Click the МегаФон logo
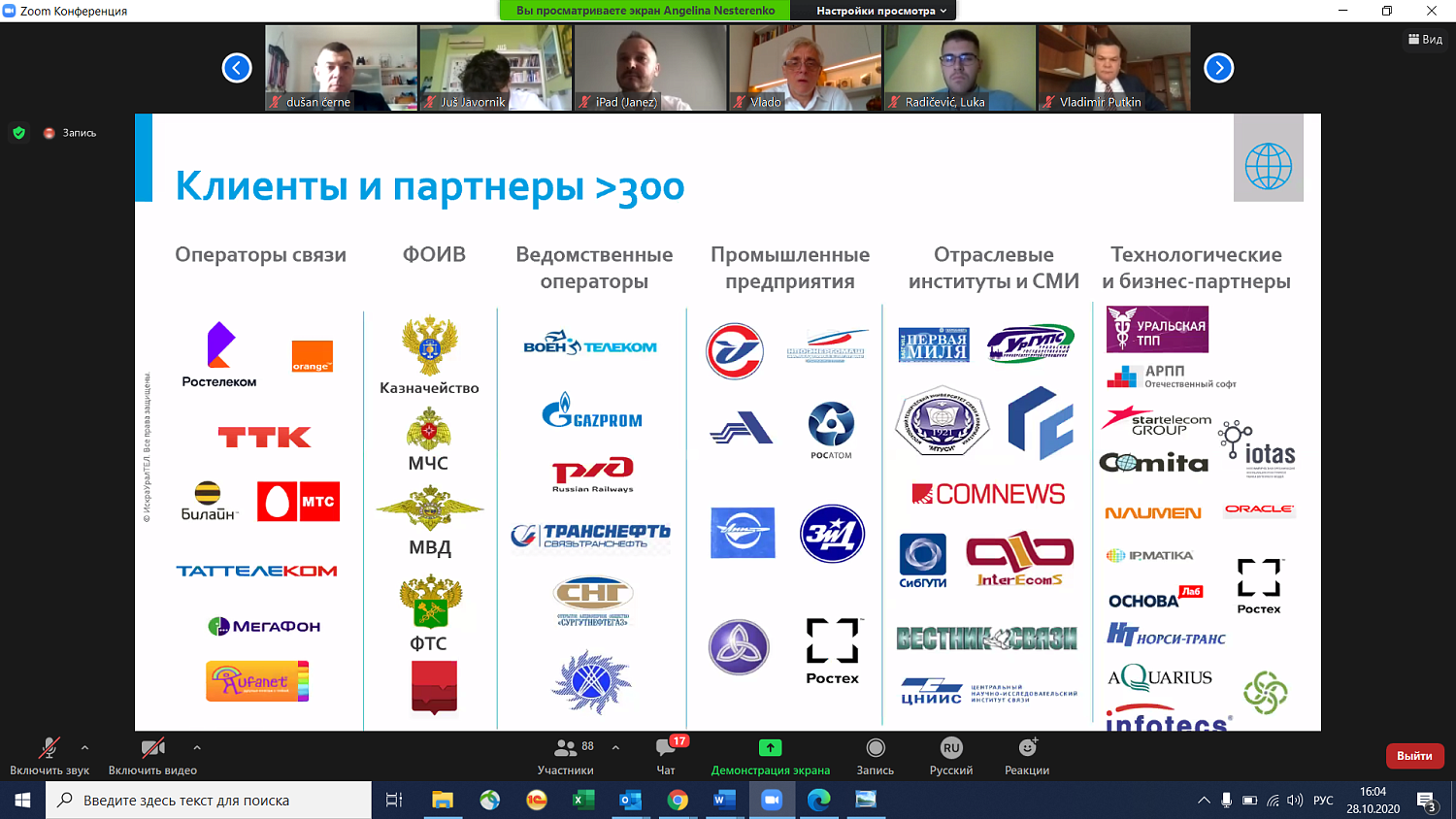The image size is (1456, 819). (x=264, y=626)
